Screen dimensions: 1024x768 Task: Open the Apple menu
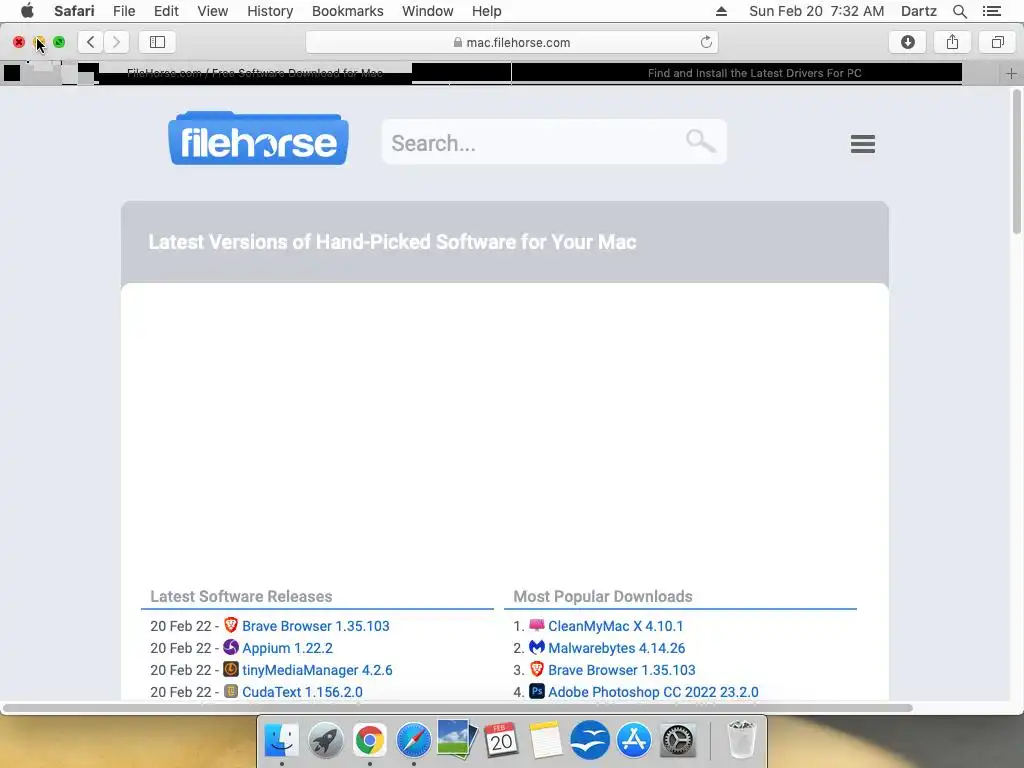(27, 11)
